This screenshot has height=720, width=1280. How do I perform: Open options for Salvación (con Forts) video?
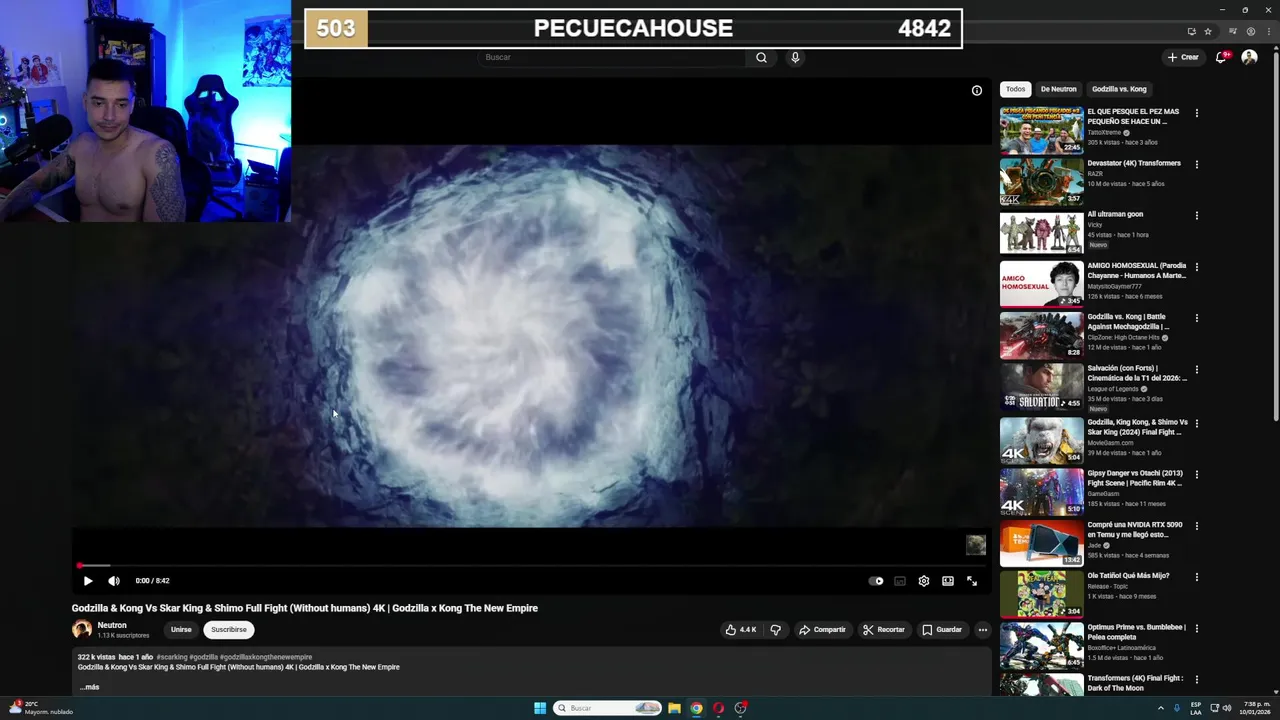[x=1196, y=369]
